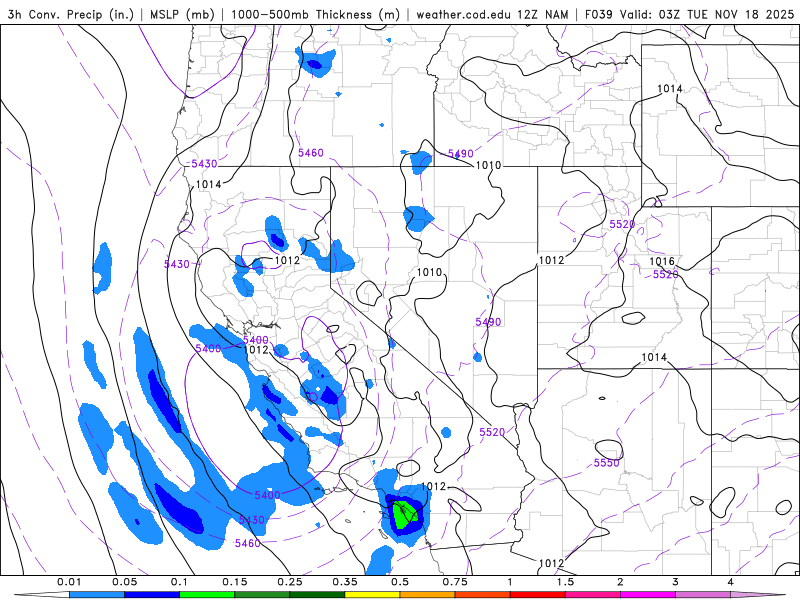The width and height of the screenshot is (800, 600).
Task: Pick the bright green 0.1–0.15 legend swatch
Action: pos(207,595)
